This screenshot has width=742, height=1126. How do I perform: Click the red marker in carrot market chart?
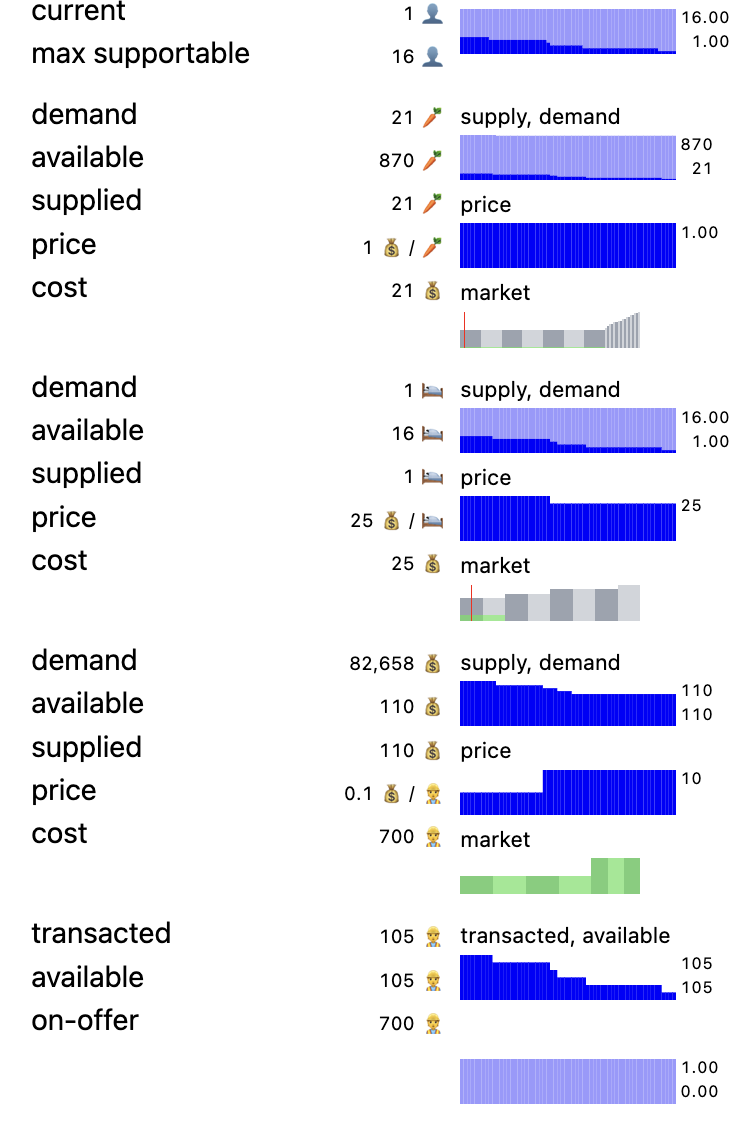464,330
